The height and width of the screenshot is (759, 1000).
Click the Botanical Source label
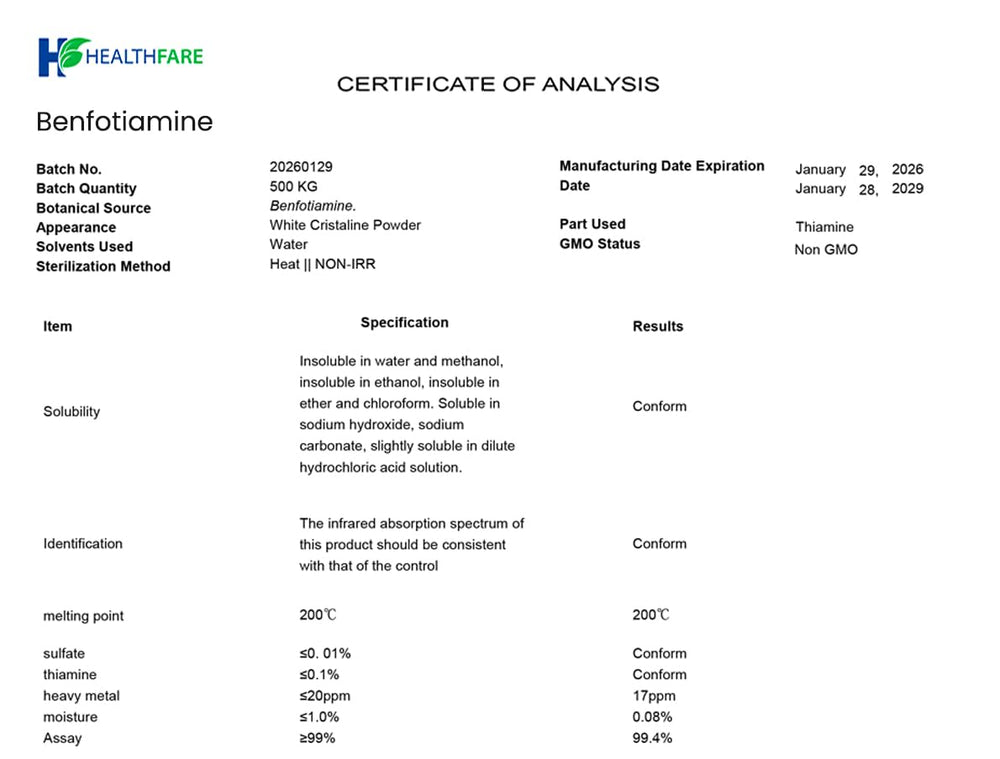[x=94, y=208]
